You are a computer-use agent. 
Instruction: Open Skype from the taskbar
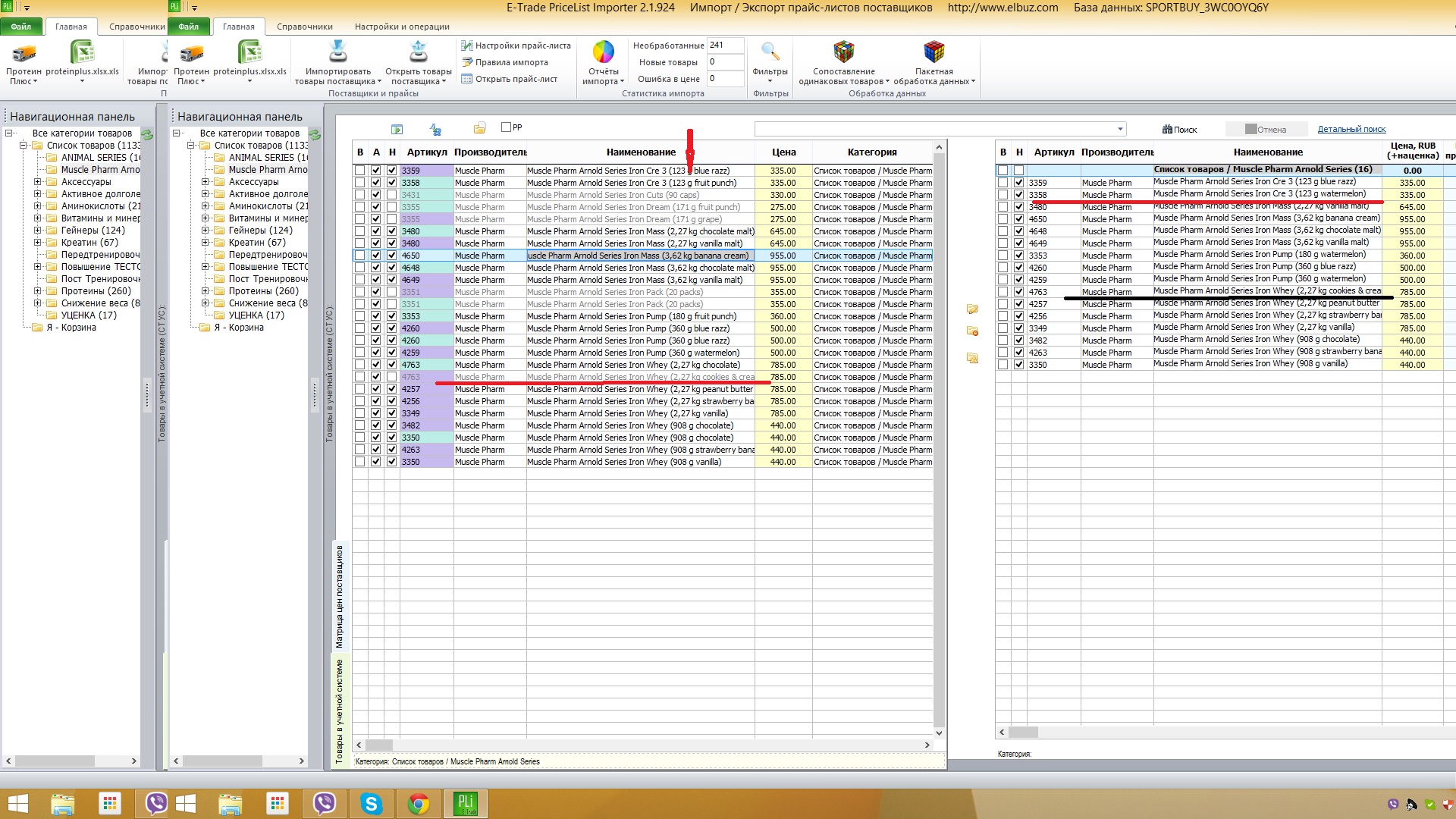[371, 804]
